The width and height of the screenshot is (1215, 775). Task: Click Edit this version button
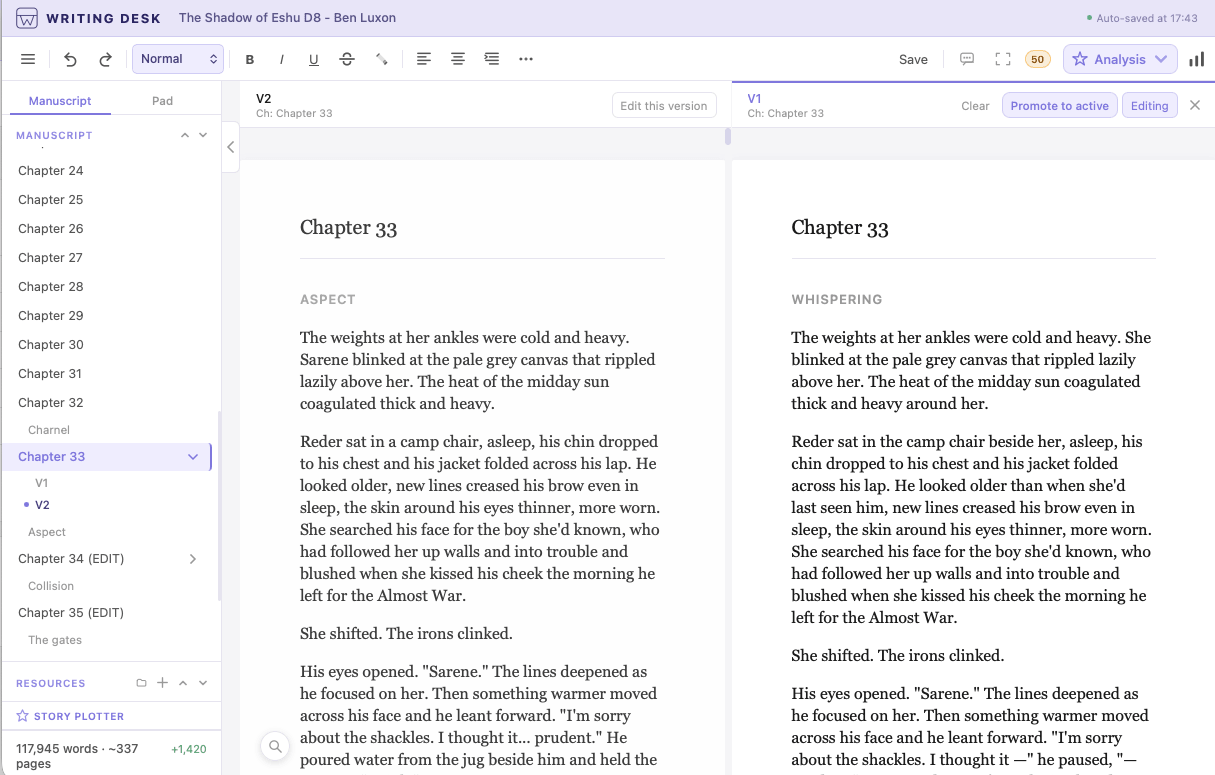(664, 106)
